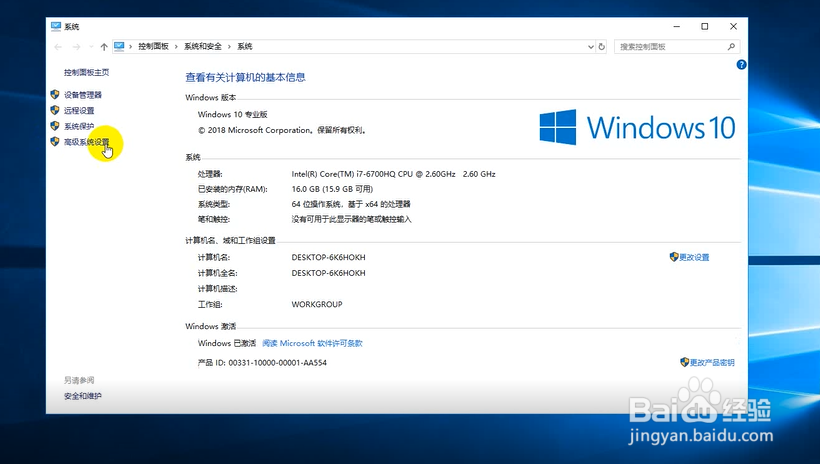Select product ID 00331-10000-00001-AA554 text
Viewport: 820px width, 464px height.
(x=277, y=363)
